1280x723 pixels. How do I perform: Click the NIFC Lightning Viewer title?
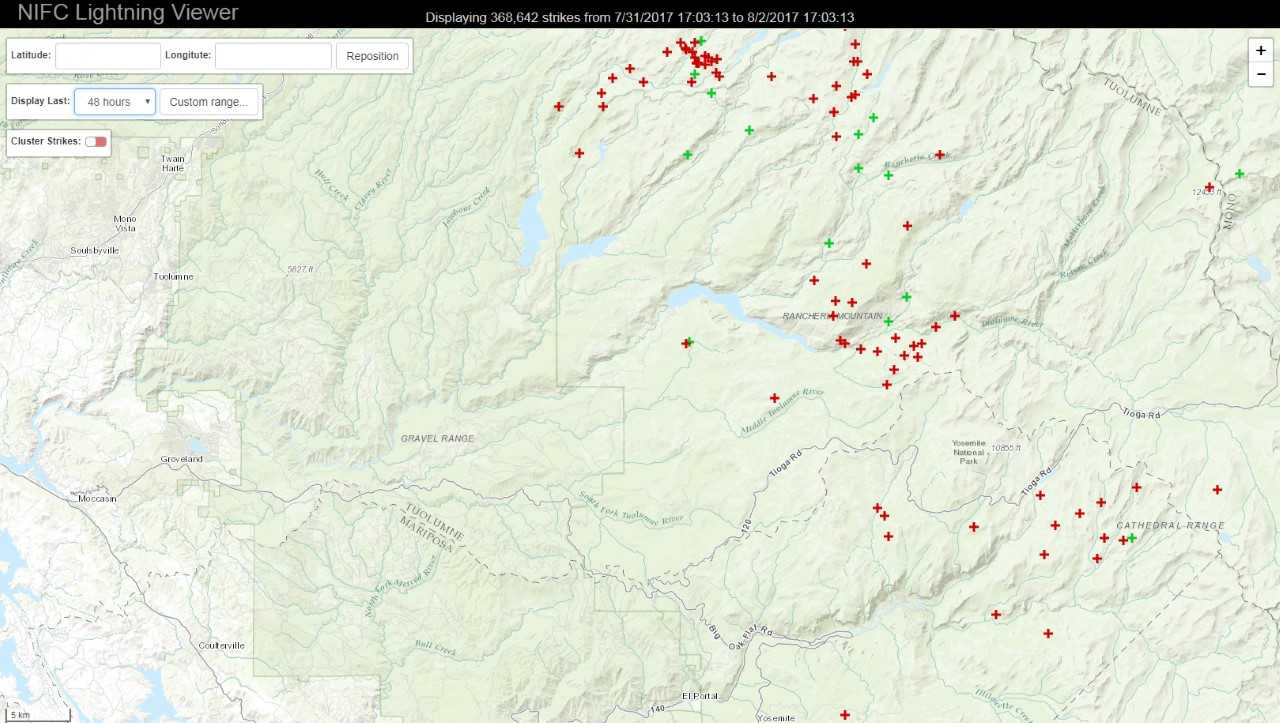pos(128,13)
